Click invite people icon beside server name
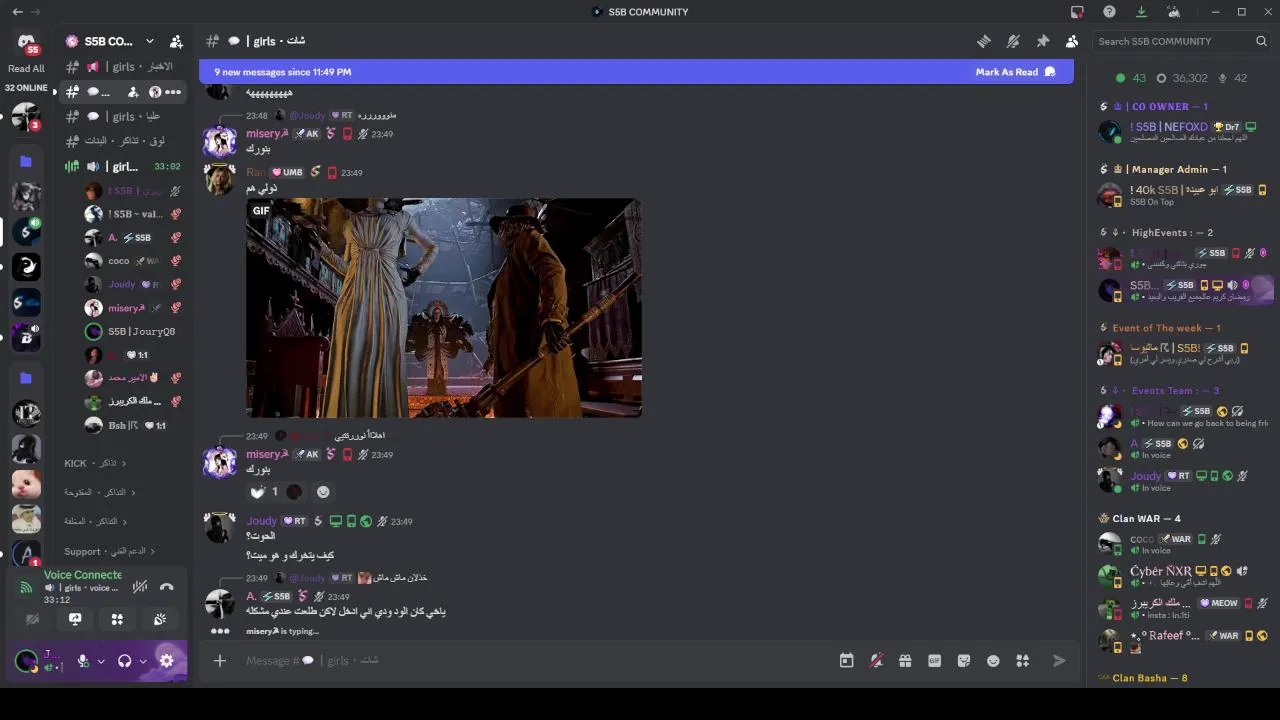 pyautogui.click(x=176, y=41)
